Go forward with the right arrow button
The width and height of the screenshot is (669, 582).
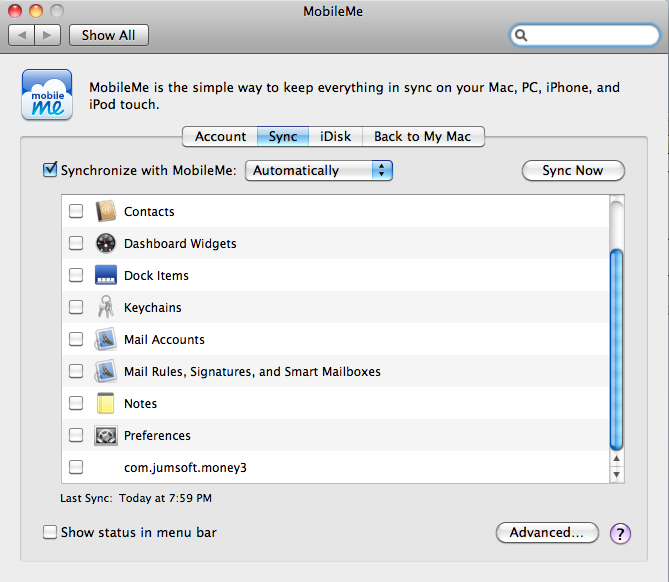point(47,35)
